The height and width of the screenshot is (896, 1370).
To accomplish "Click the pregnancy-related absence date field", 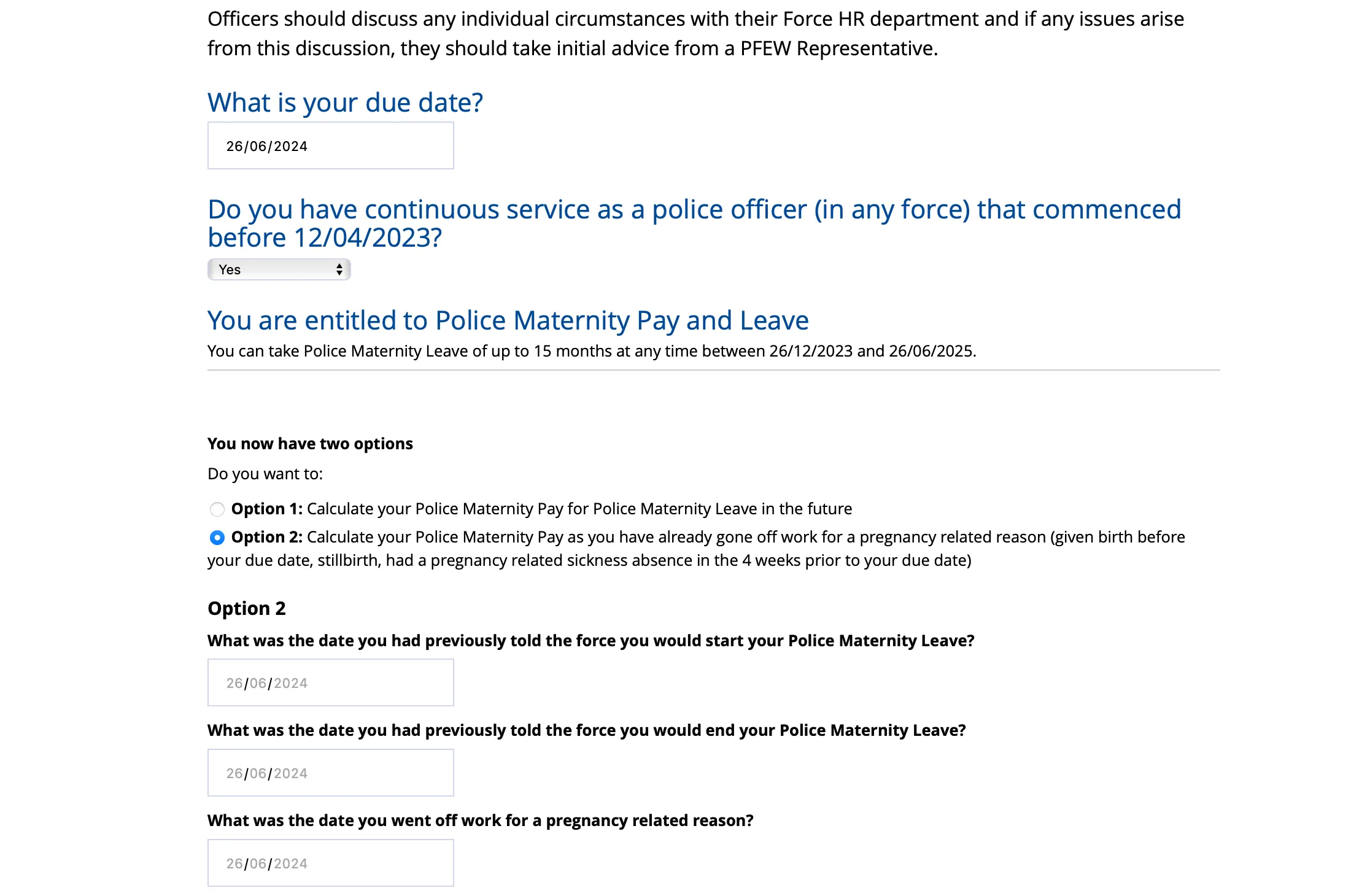I will click(330, 862).
